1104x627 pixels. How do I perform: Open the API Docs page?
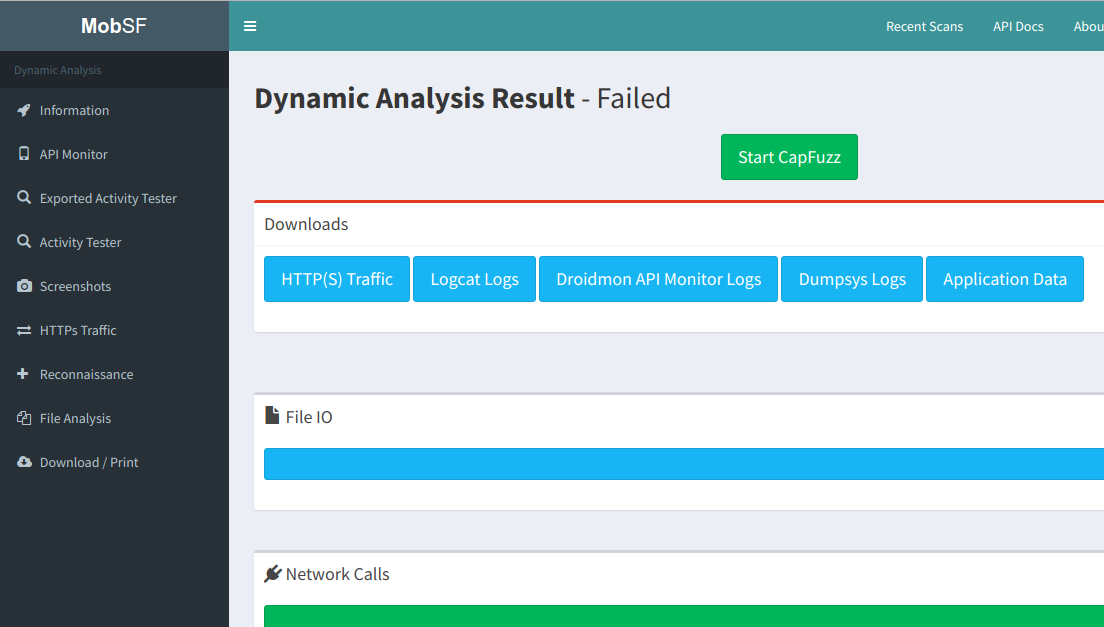pyautogui.click(x=1018, y=26)
